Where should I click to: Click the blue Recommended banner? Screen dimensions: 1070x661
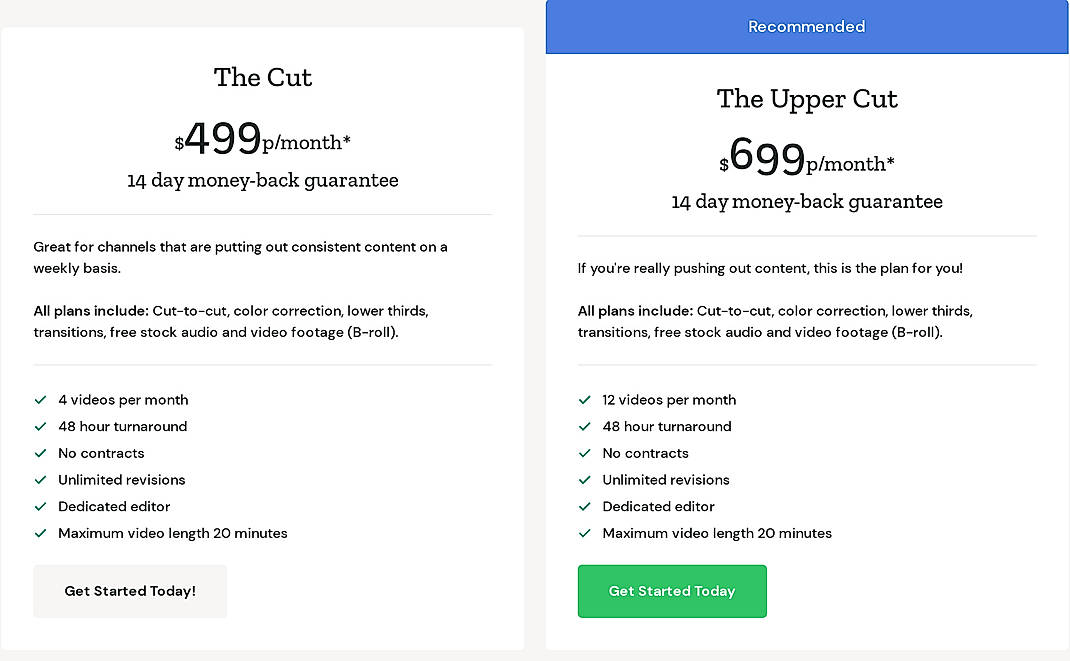click(806, 27)
